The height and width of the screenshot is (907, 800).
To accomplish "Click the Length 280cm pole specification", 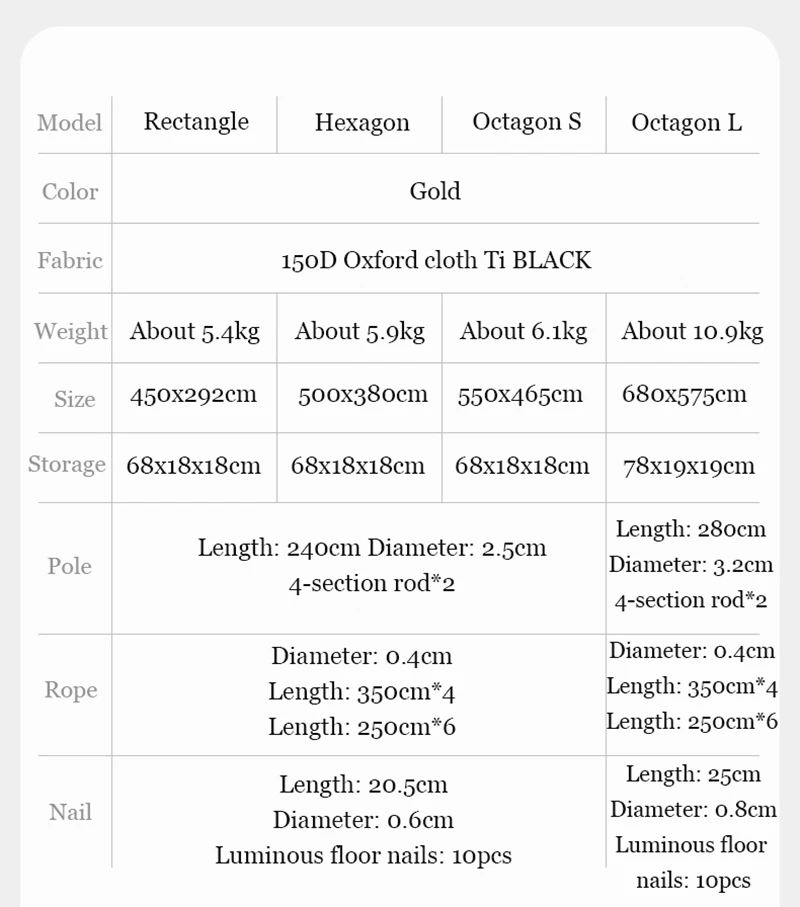I will [x=690, y=529].
